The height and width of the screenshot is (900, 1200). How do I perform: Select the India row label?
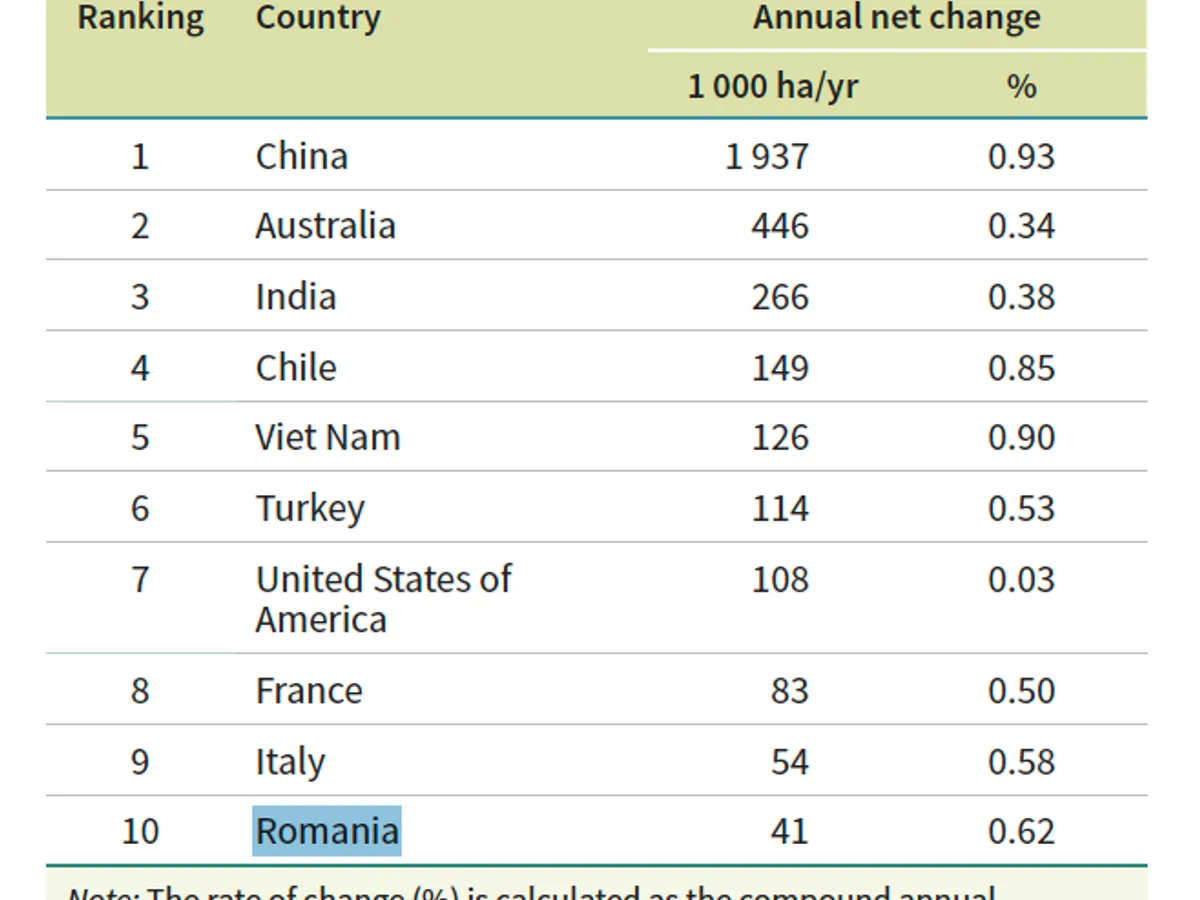pyautogui.click(x=296, y=297)
